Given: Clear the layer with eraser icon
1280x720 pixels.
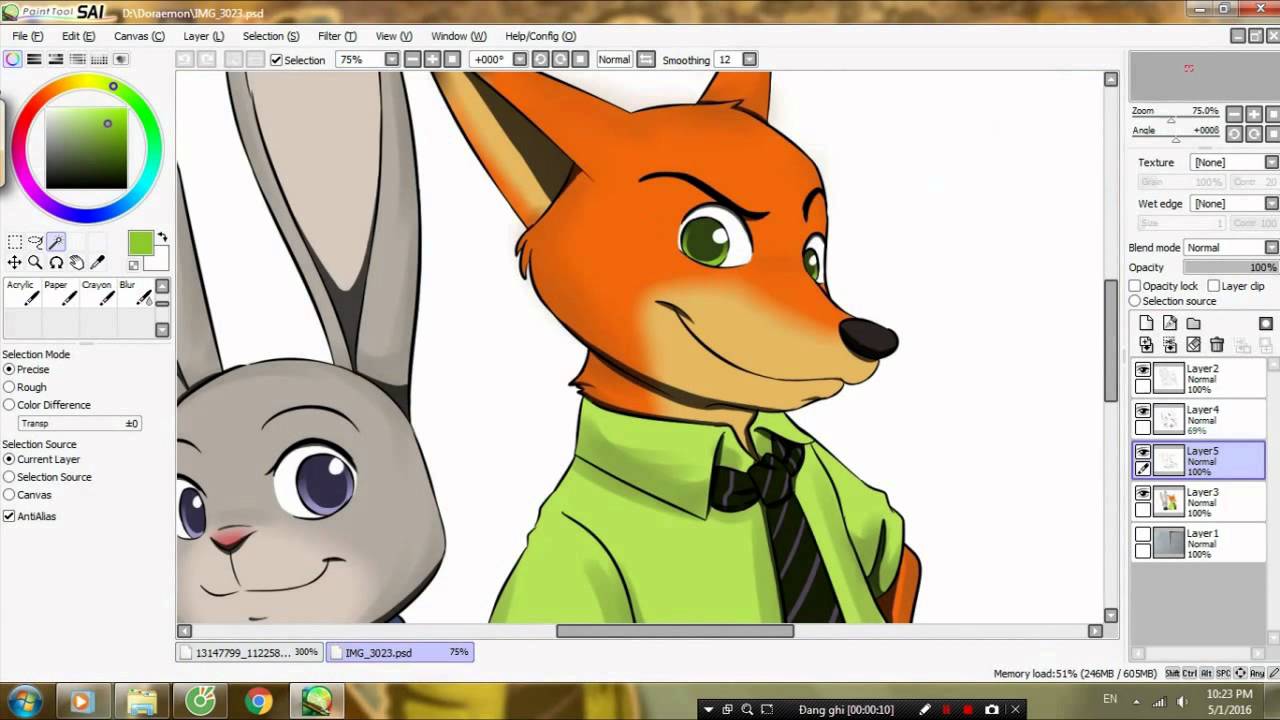Looking at the screenshot, I should pos(1193,344).
